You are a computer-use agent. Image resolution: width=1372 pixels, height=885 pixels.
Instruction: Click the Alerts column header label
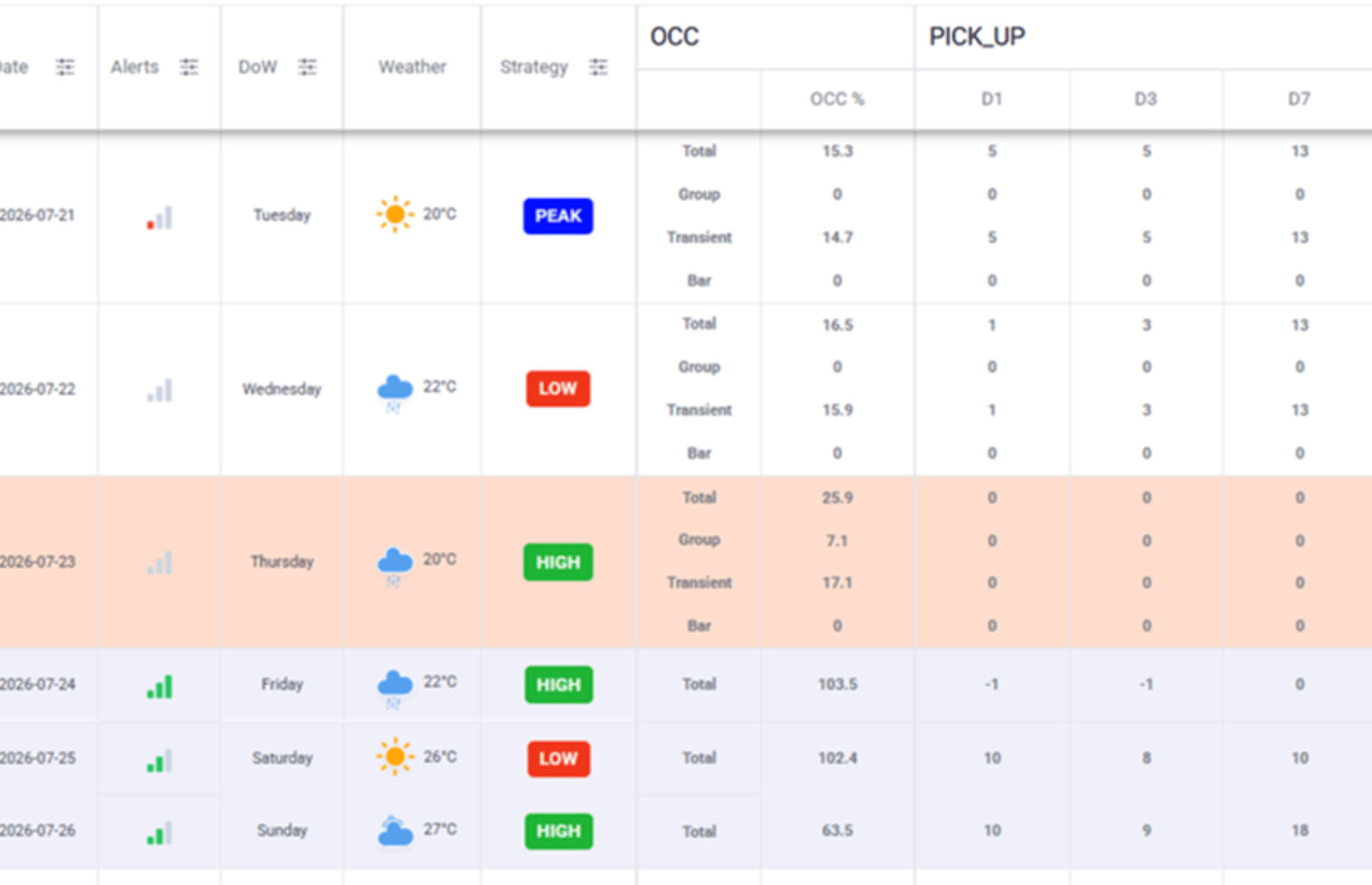point(135,67)
